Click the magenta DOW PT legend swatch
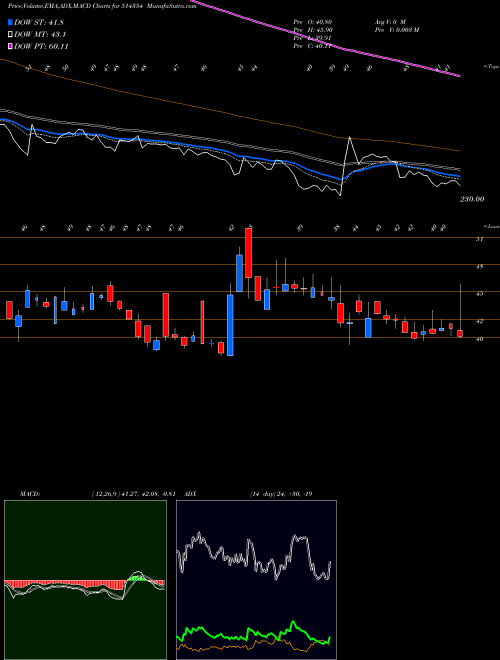500x660 pixels. pyautogui.click(x=11, y=46)
